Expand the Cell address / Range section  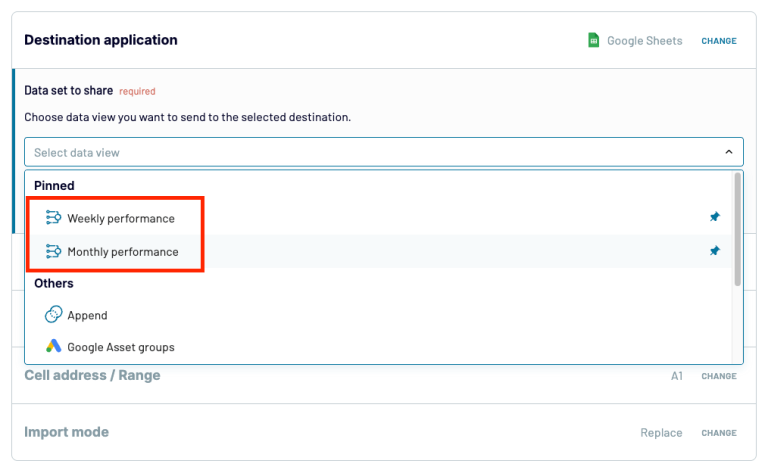92,376
